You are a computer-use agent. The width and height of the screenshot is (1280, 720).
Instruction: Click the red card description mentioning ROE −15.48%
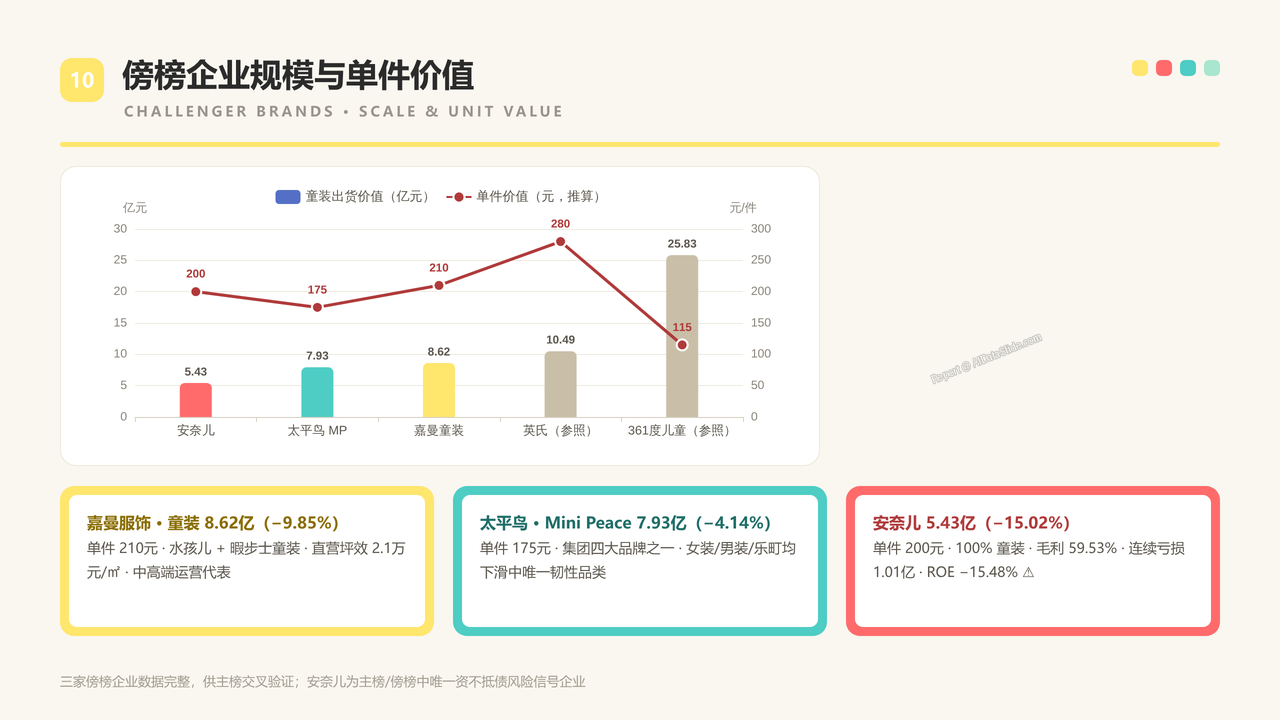tap(1029, 560)
